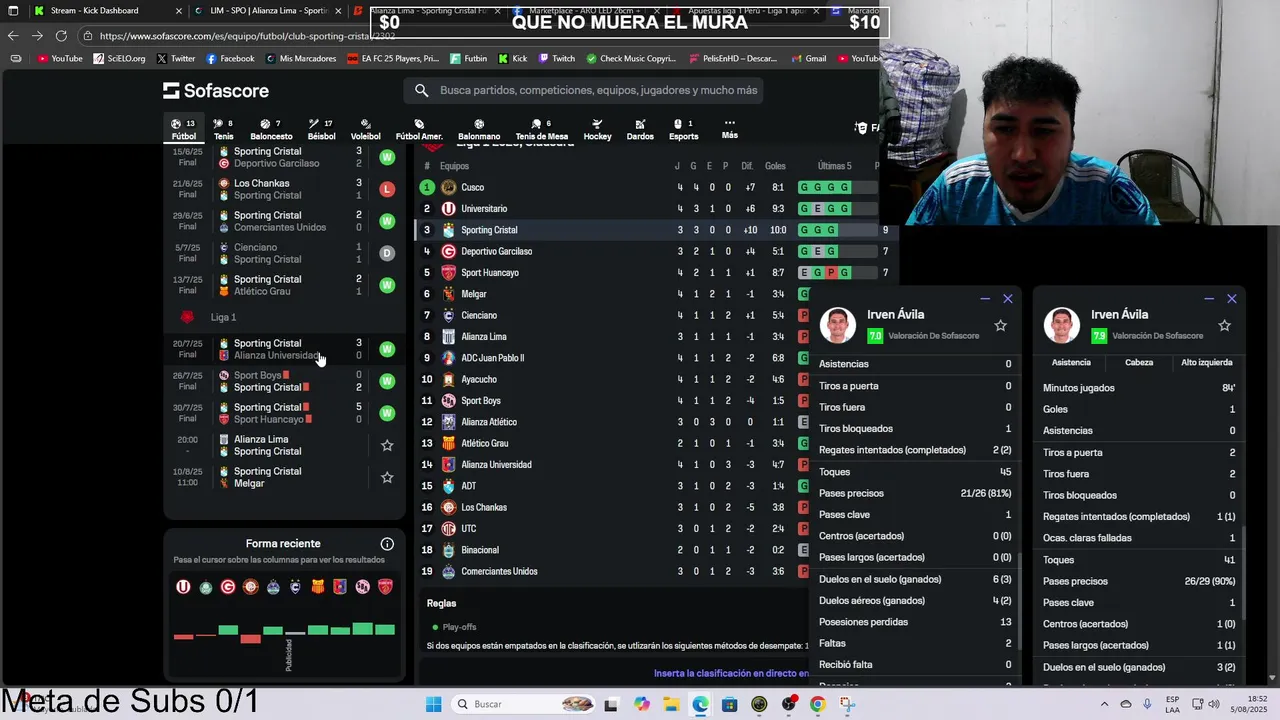Open the Futbin bookmark
The image size is (1280, 720).
coord(468,59)
